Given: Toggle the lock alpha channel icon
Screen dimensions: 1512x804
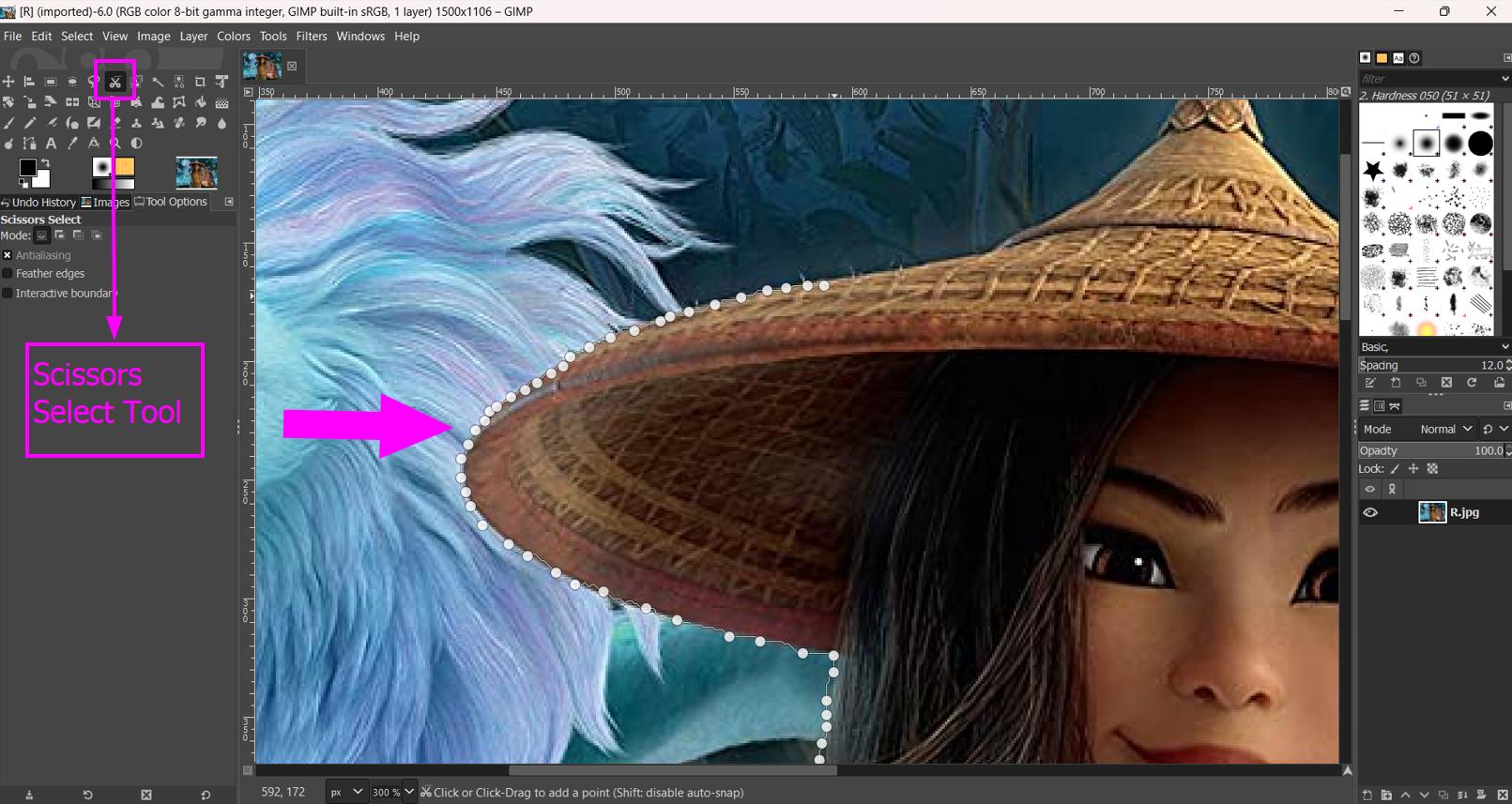Looking at the screenshot, I should 1432,468.
